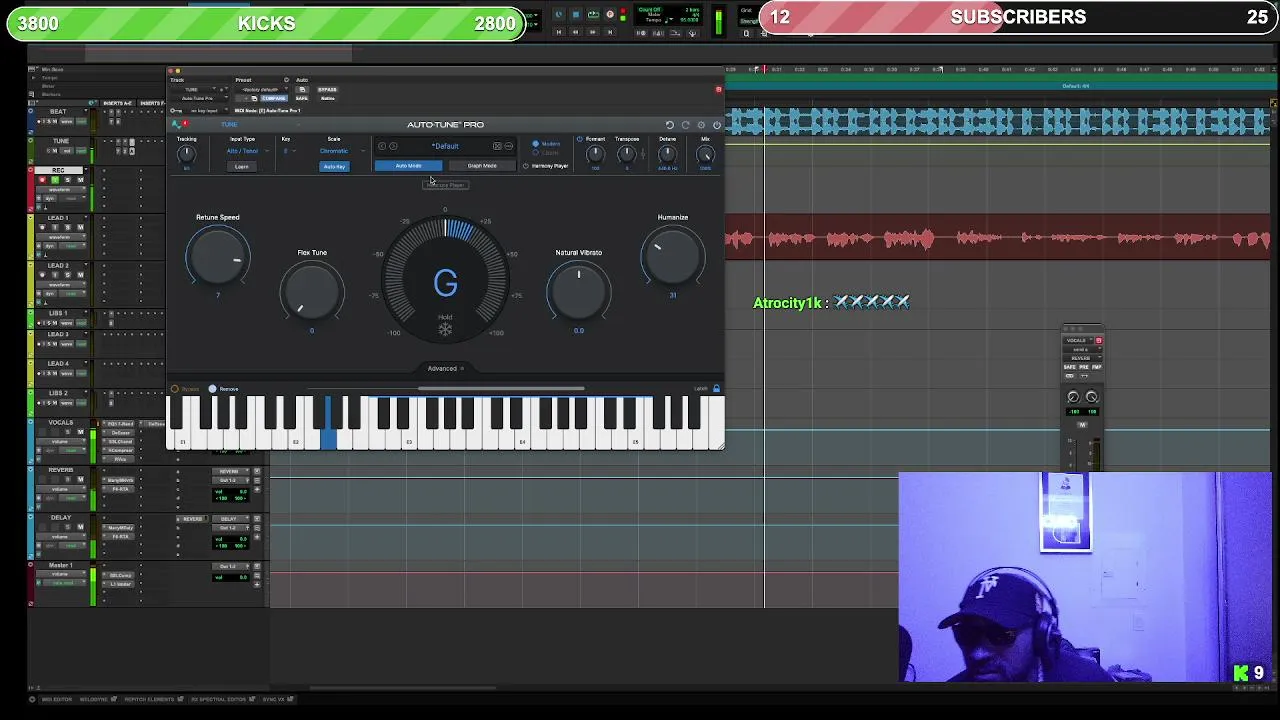
Task: Click the SAFE button in plugin header
Action: pos(301,98)
